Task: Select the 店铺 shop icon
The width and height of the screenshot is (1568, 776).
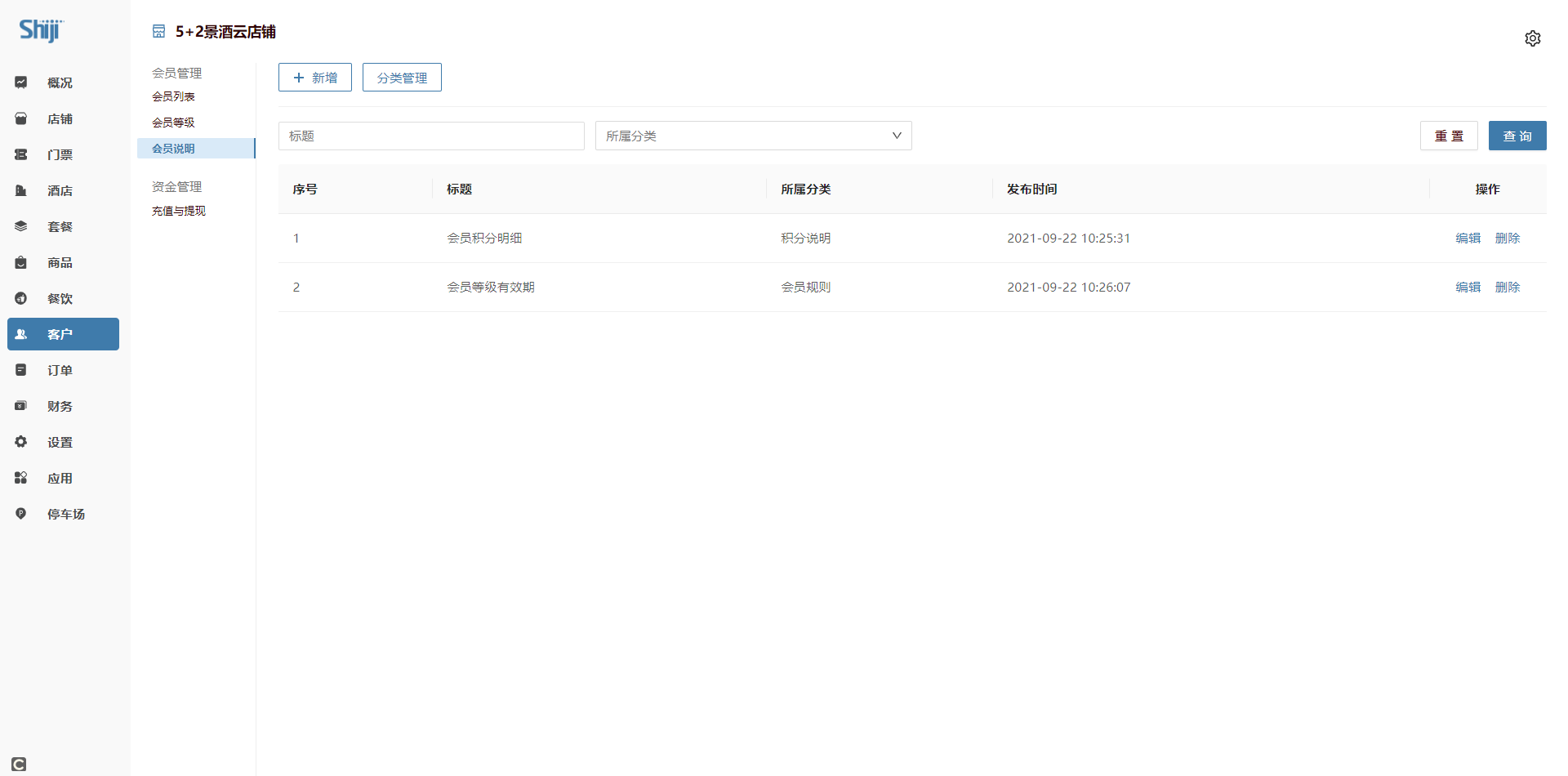Action: (x=21, y=118)
